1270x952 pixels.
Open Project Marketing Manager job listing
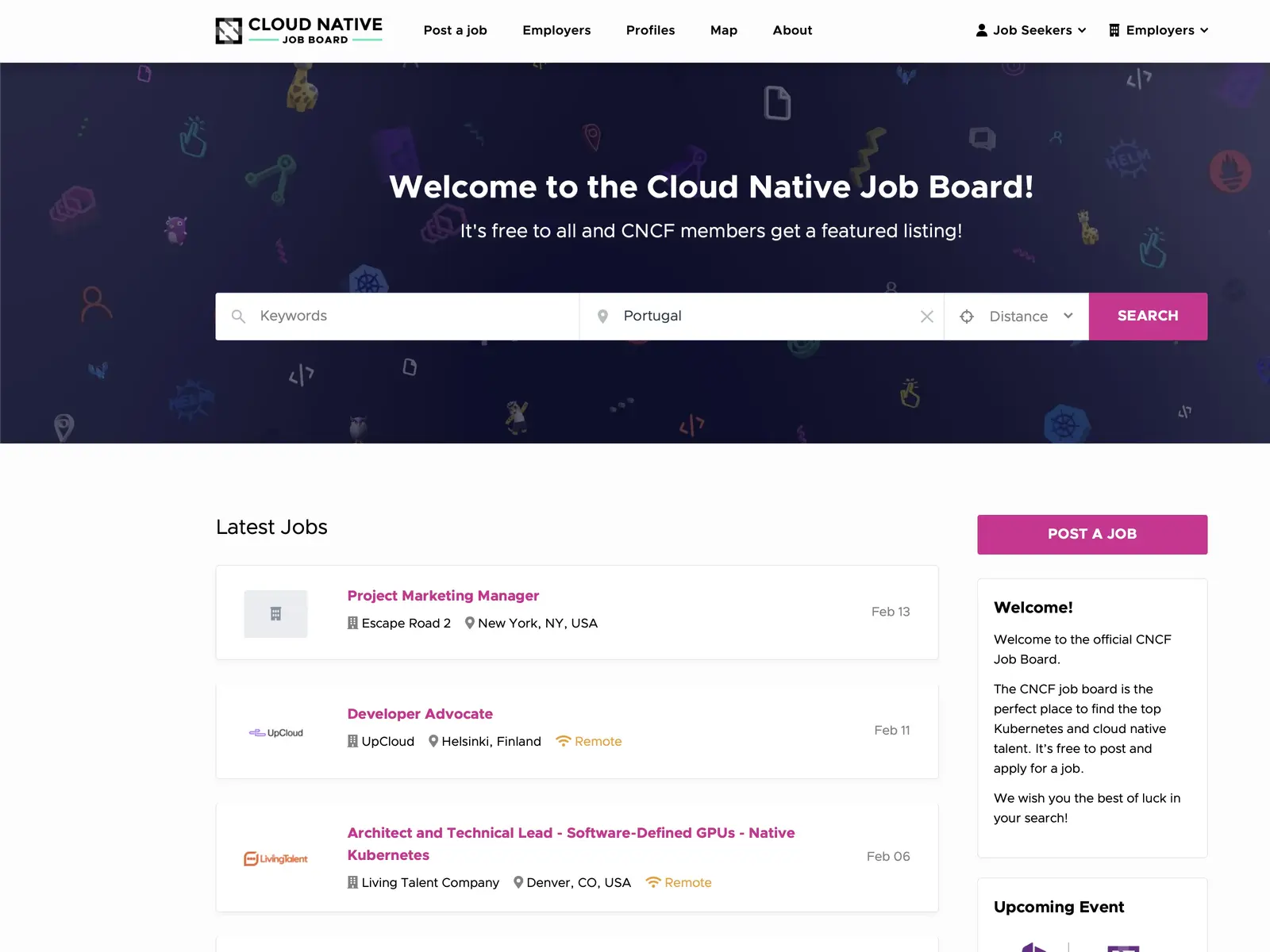coord(443,596)
